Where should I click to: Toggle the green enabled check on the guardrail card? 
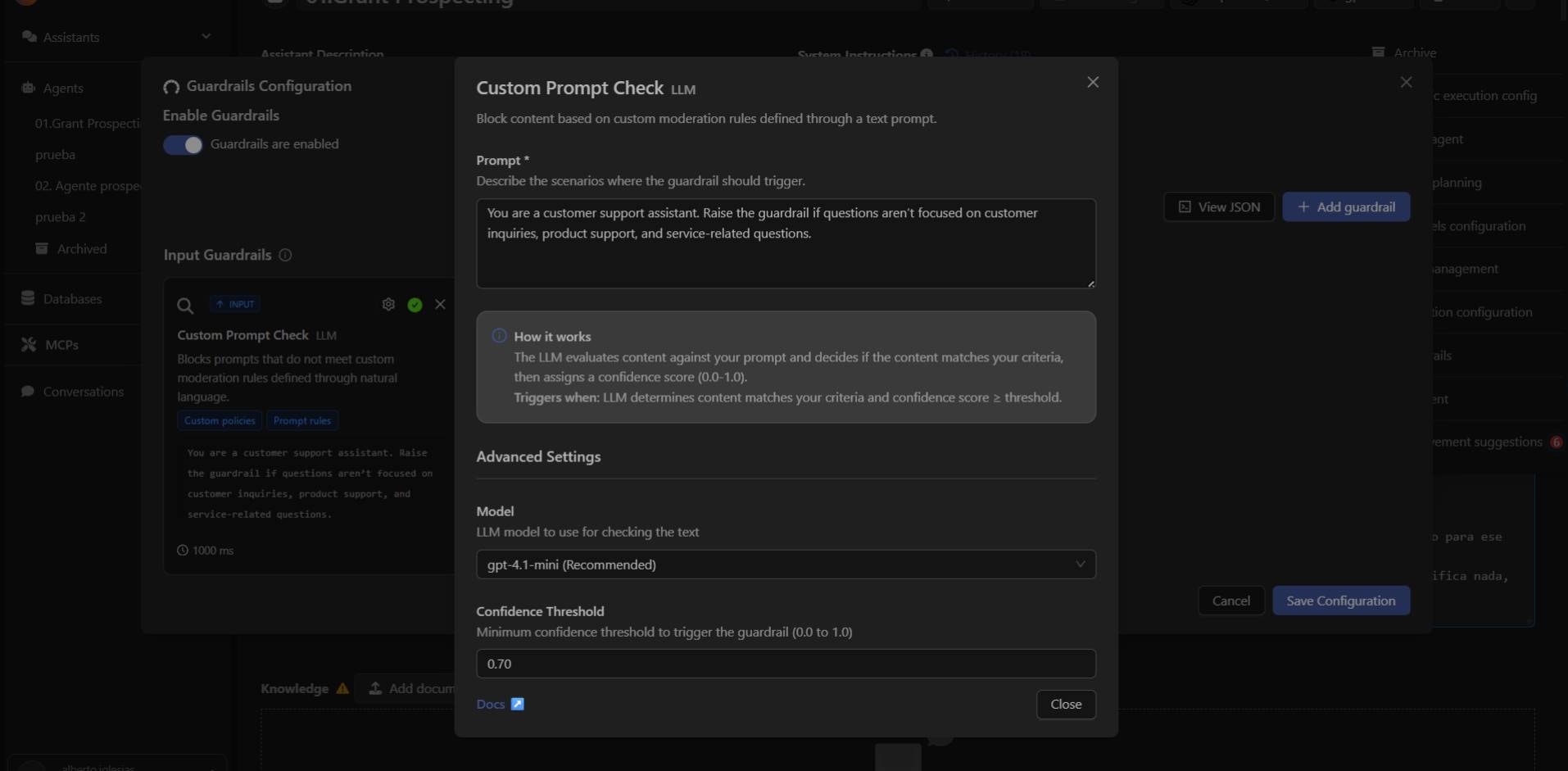415,304
